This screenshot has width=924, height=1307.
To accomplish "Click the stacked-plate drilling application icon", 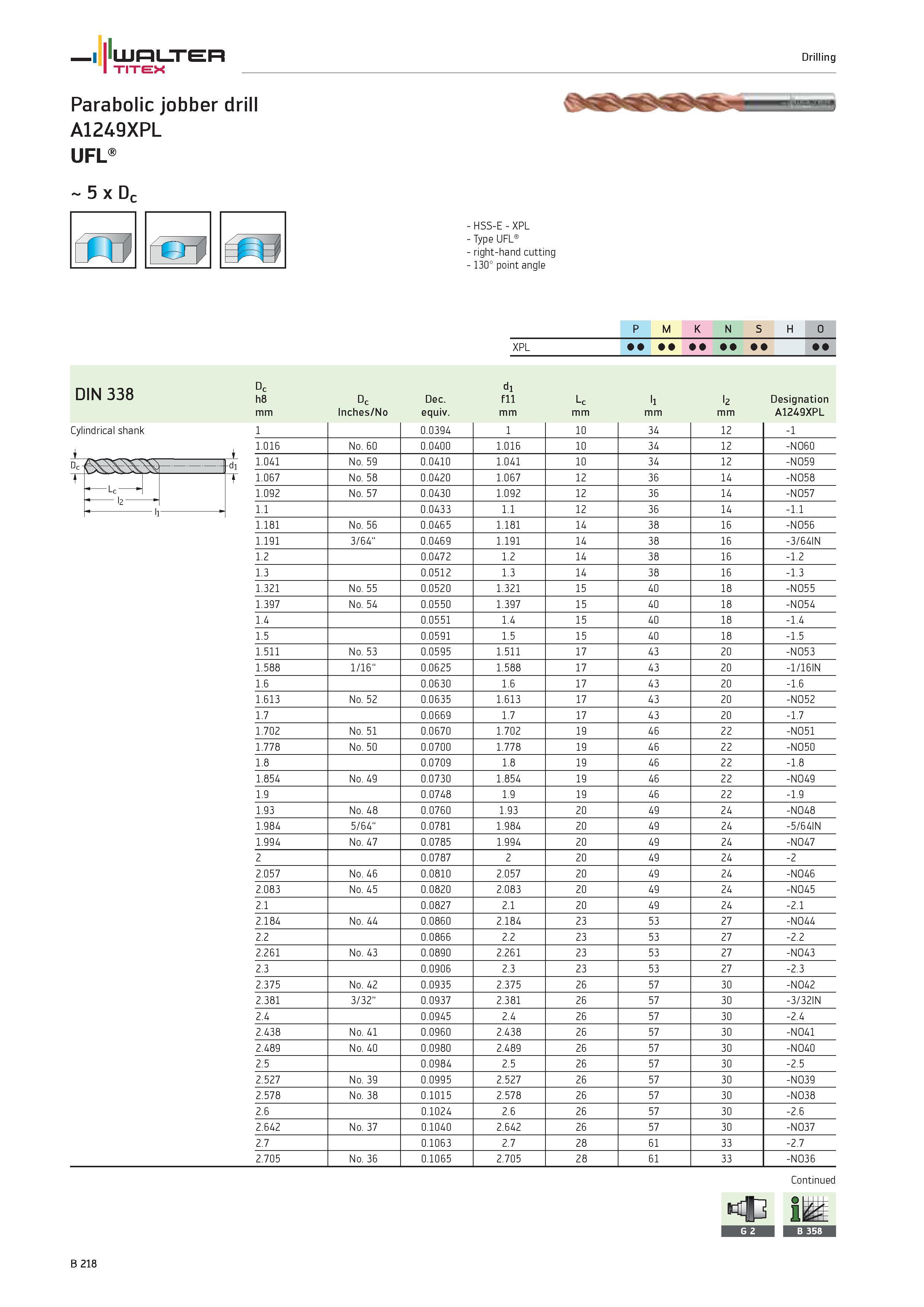I will click(x=253, y=240).
